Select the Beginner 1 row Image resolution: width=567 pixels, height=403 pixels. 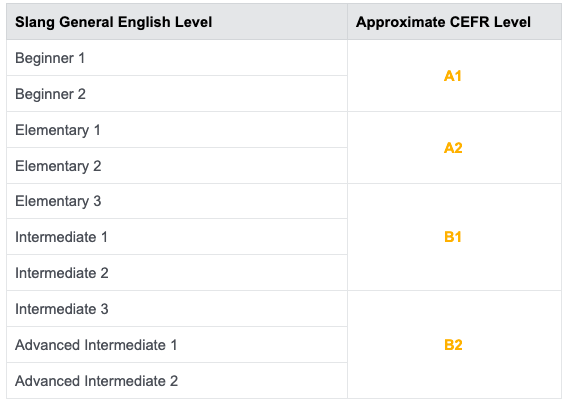coord(177,58)
